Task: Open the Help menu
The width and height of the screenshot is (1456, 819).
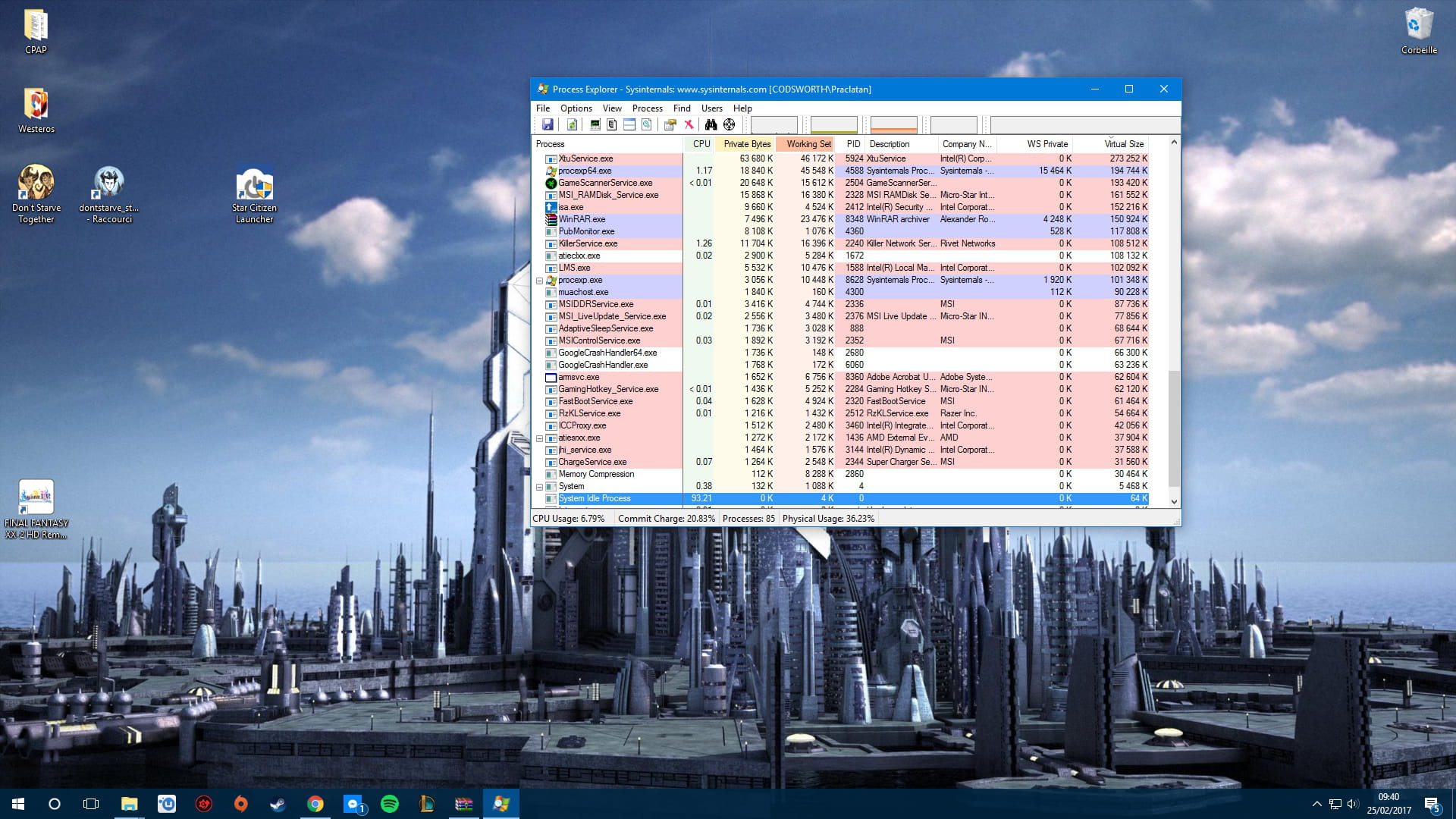Action: [742, 108]
